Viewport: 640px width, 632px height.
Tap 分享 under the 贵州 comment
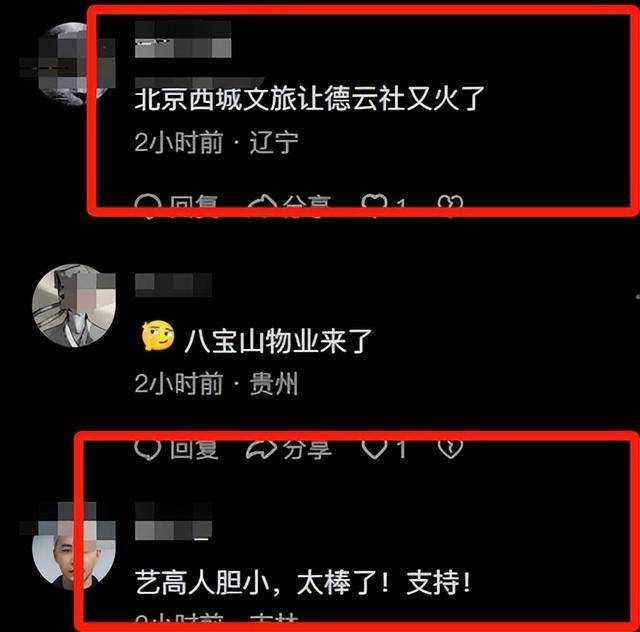click(289, 449)
